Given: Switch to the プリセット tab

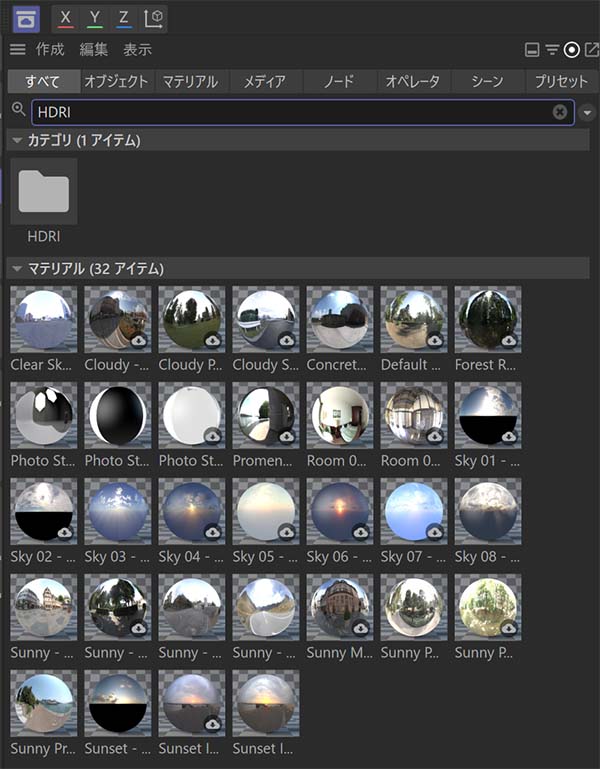Looking at the screenshot, I should (x=561, y=81).
